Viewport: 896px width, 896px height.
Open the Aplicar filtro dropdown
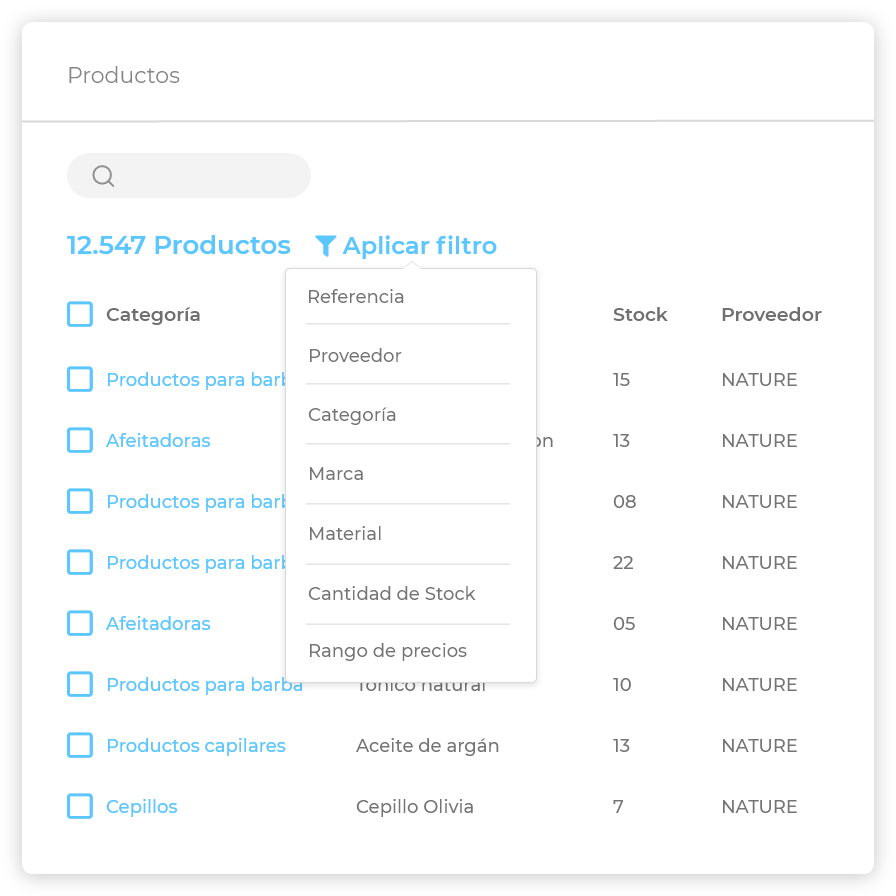[x=419, y=245]
